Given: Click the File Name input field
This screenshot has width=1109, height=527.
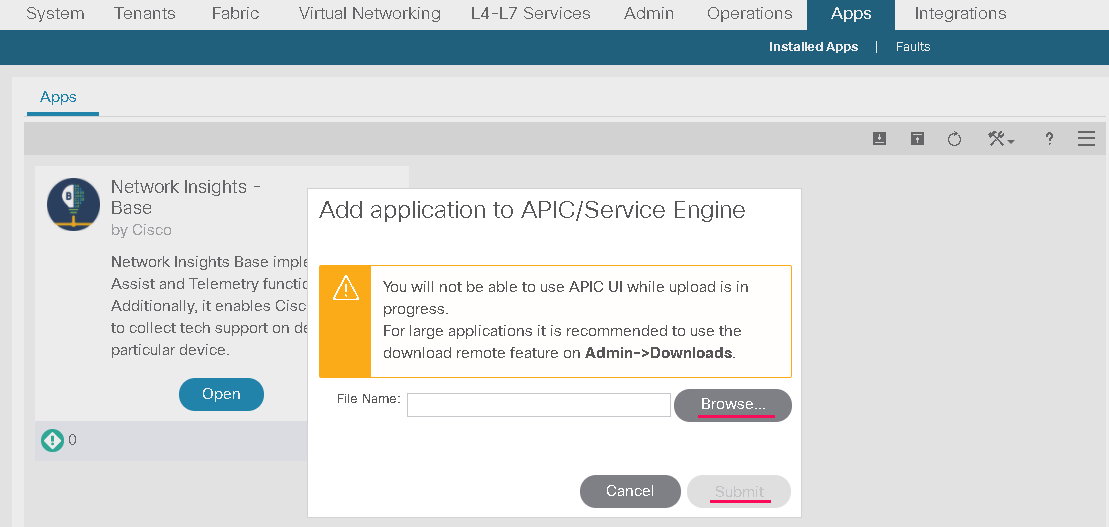Looking at the screenshot, I should [x=538, y=405].
